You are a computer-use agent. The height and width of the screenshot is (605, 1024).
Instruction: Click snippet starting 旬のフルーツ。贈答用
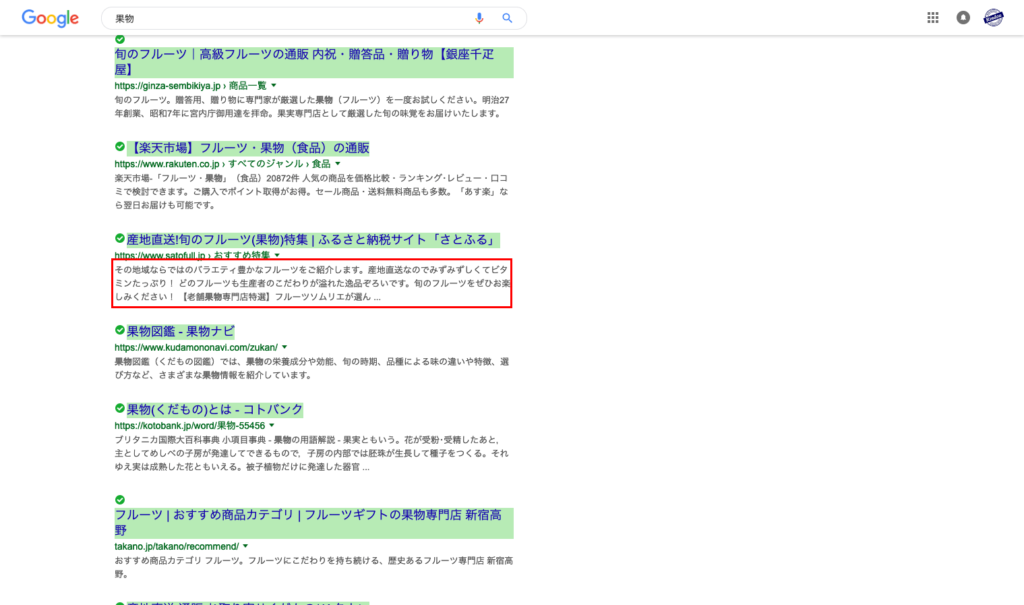(x=312, y=106)
